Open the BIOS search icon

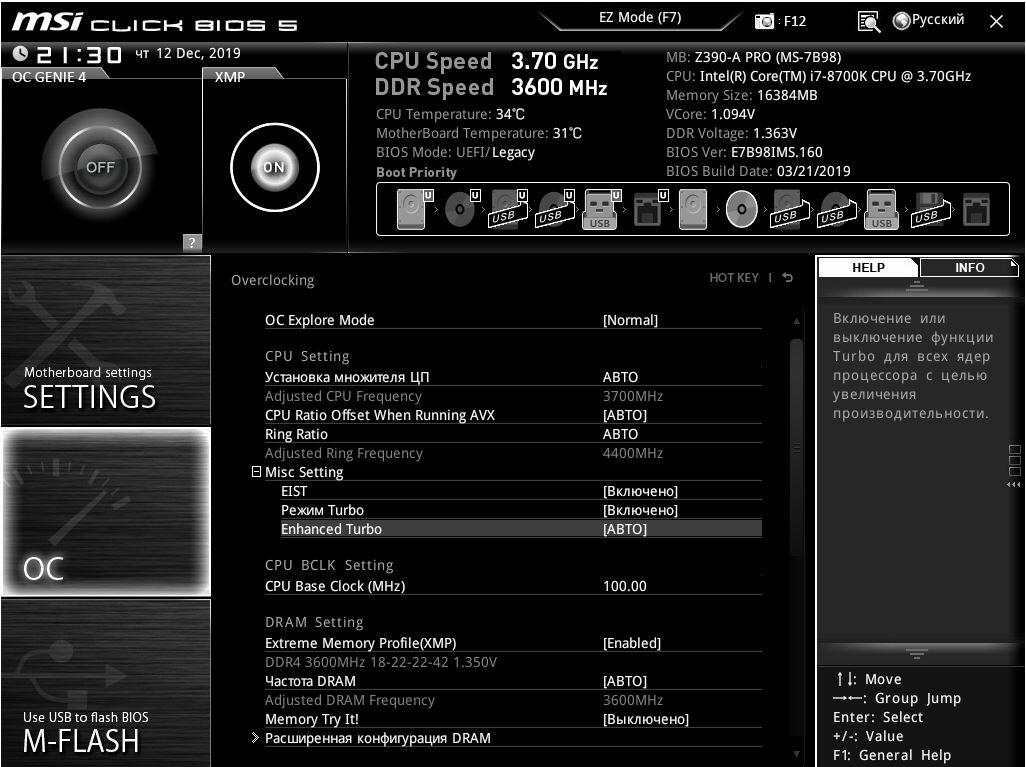pyautogui.click(x=868, y=21)
